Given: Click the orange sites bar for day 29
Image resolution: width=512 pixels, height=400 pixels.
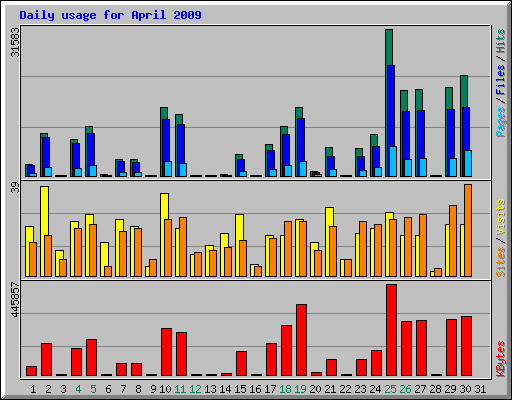Looking at the screenshot, I should pos(453,241).
